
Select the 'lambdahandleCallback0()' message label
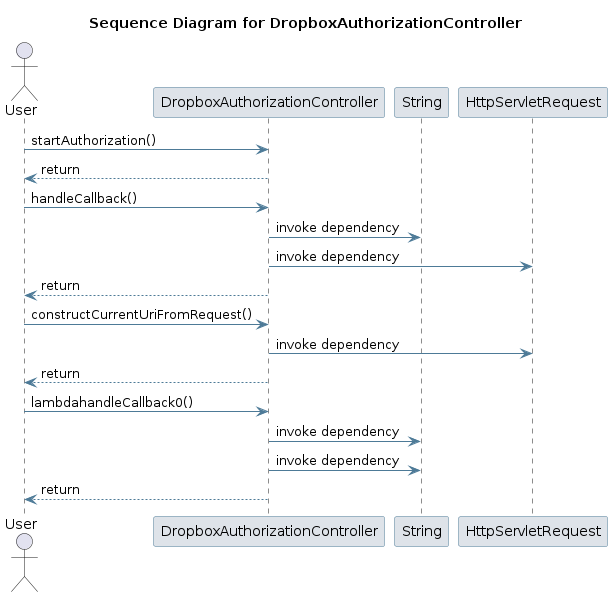click(x=112, y=402)
